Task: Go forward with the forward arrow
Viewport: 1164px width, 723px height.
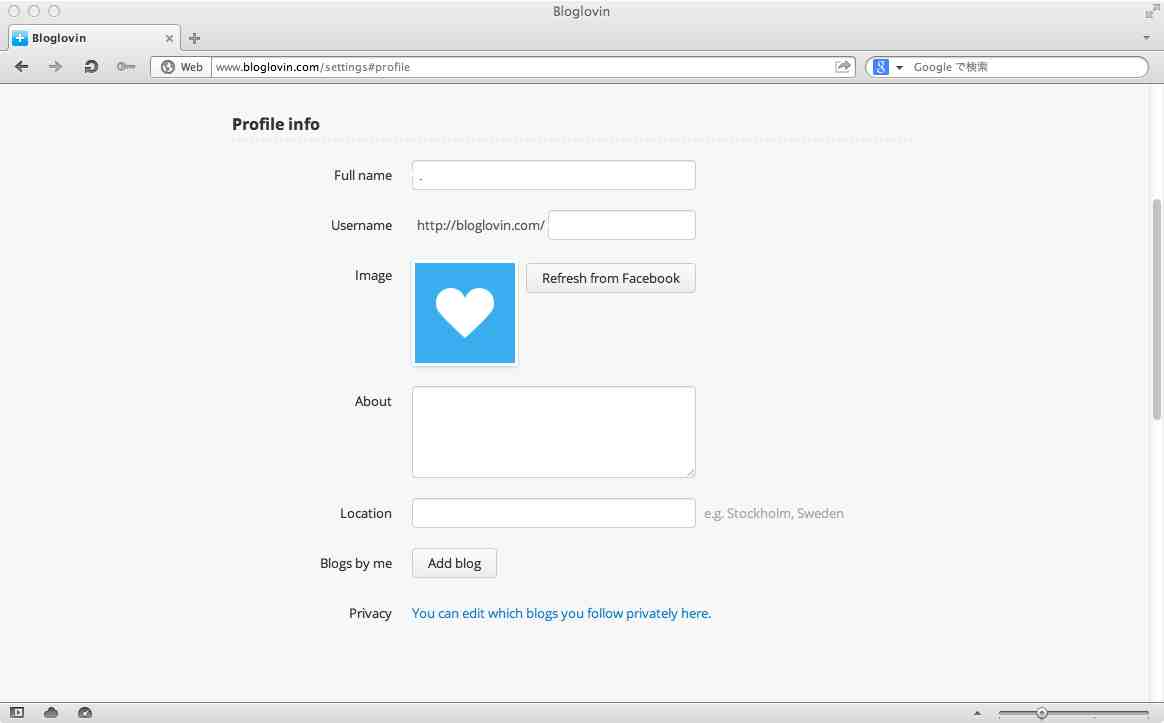Action: coord(56,67)
